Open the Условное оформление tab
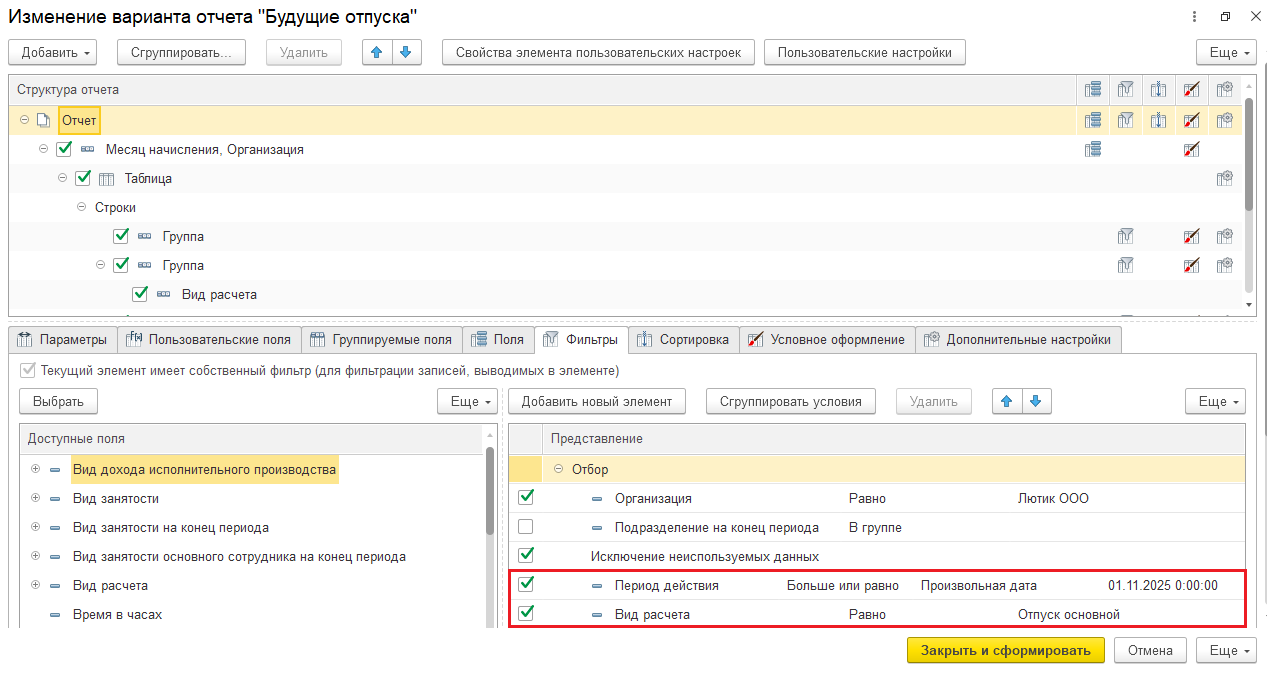 (x=828, y=340)
